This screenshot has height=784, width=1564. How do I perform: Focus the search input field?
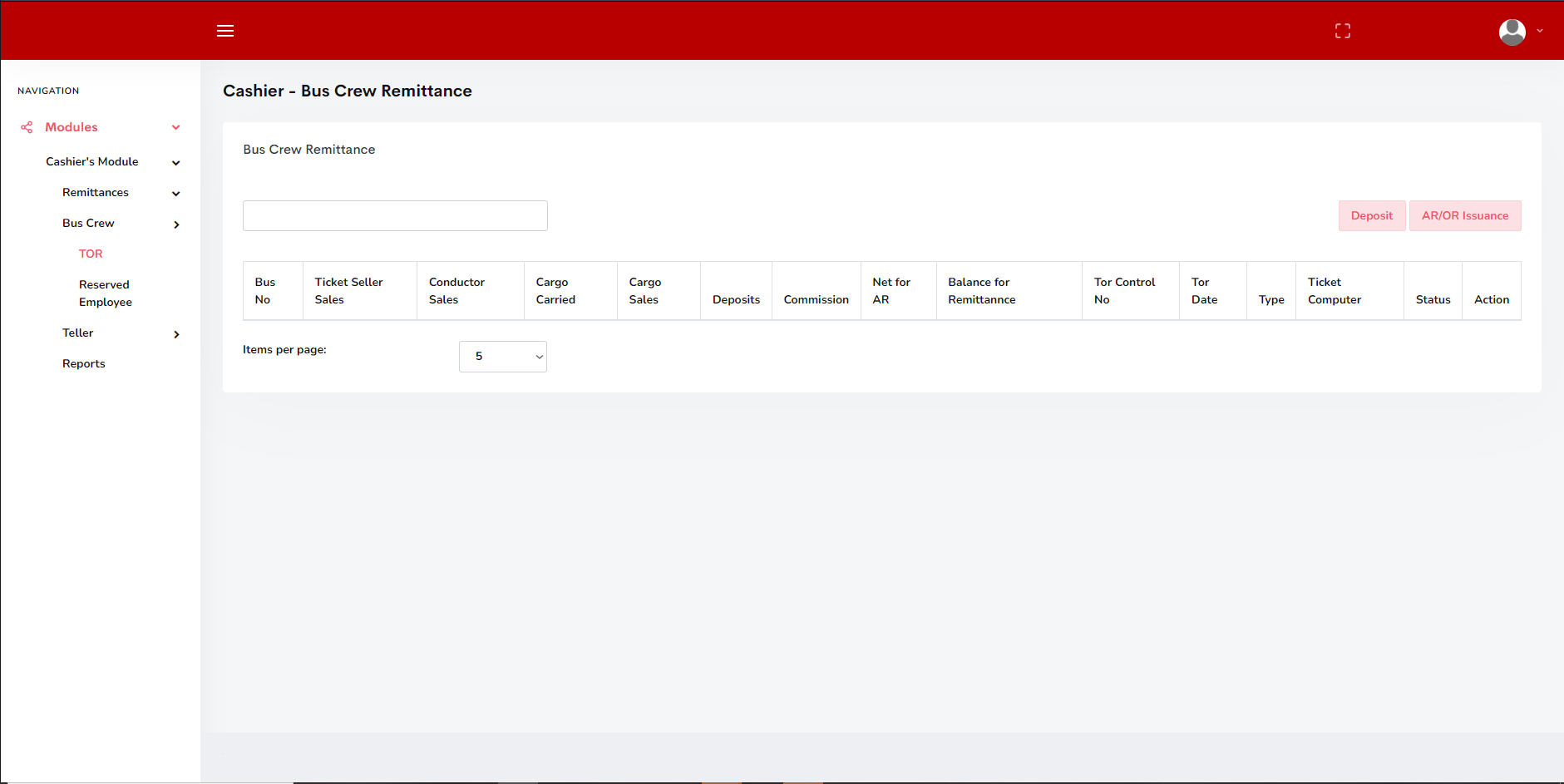pyautogui.click(x=395, y=216)
